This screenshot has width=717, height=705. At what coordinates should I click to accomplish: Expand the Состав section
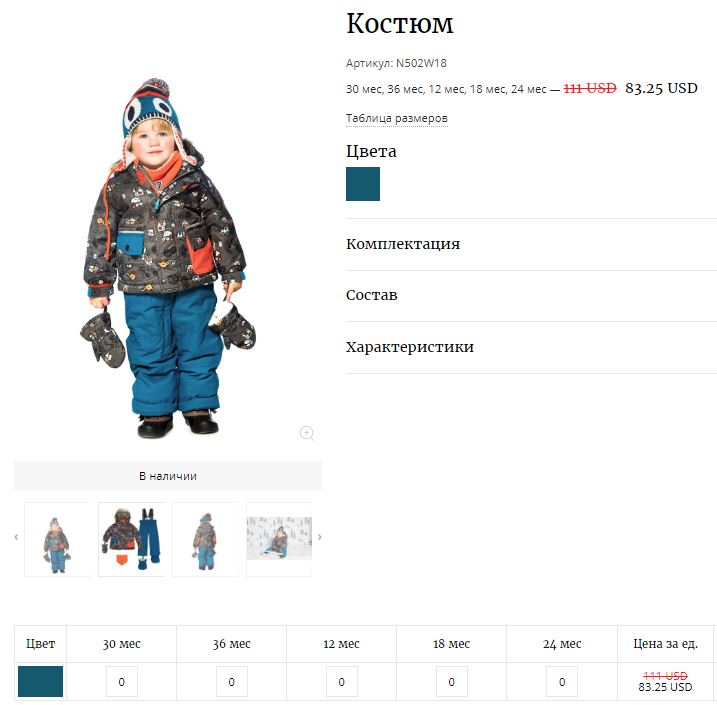(531, 295)
